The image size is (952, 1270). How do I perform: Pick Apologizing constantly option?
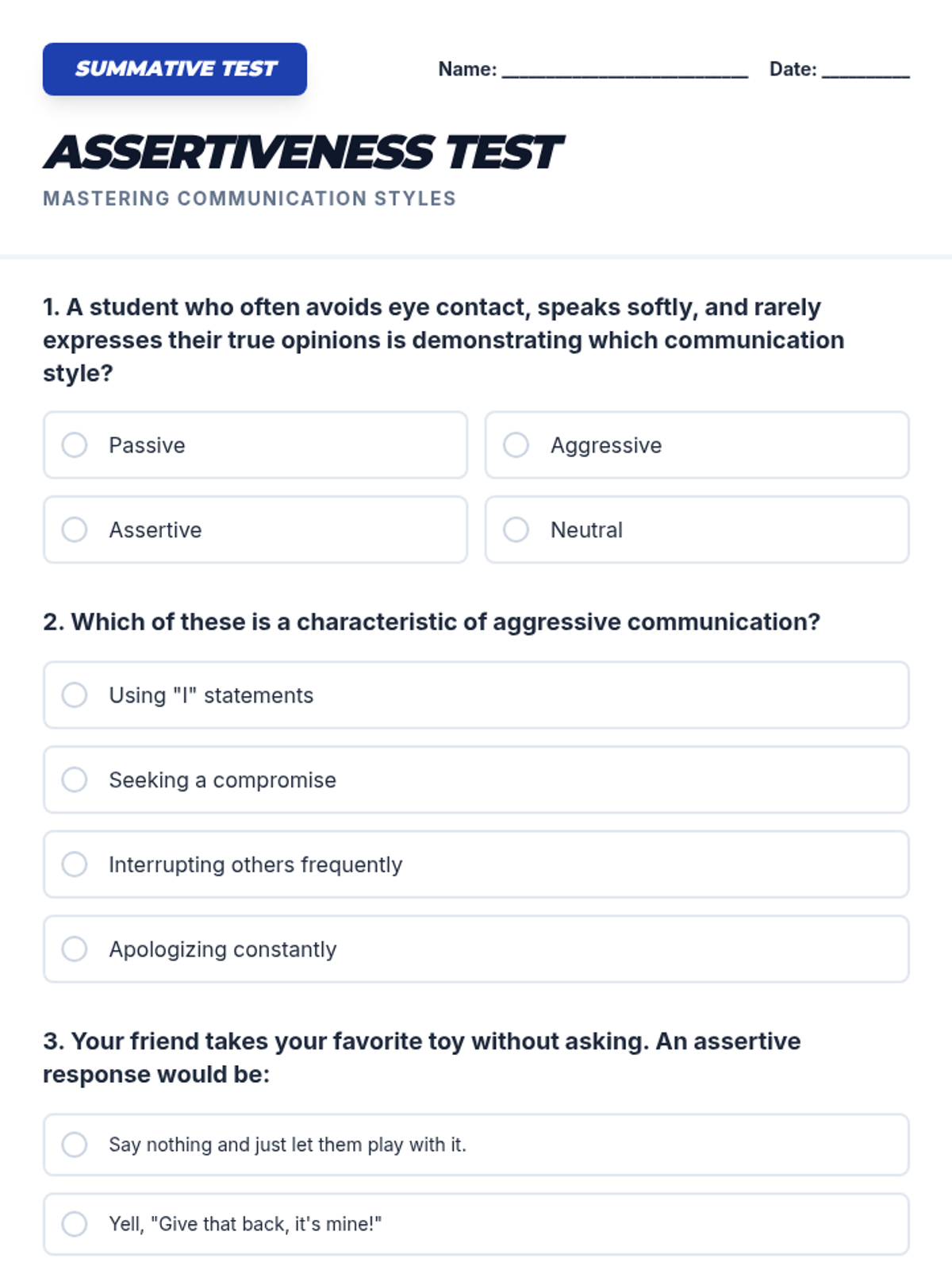point(75,949)
